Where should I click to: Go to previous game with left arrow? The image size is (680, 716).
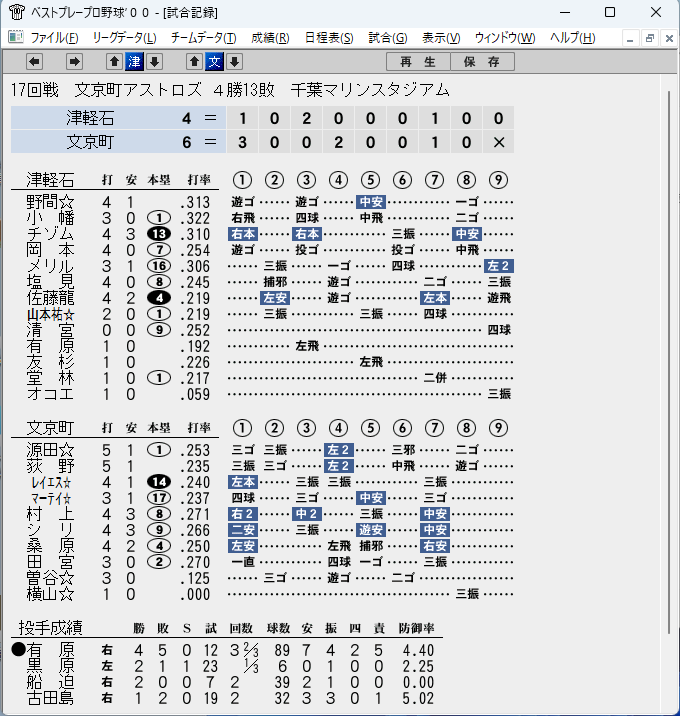34,62
